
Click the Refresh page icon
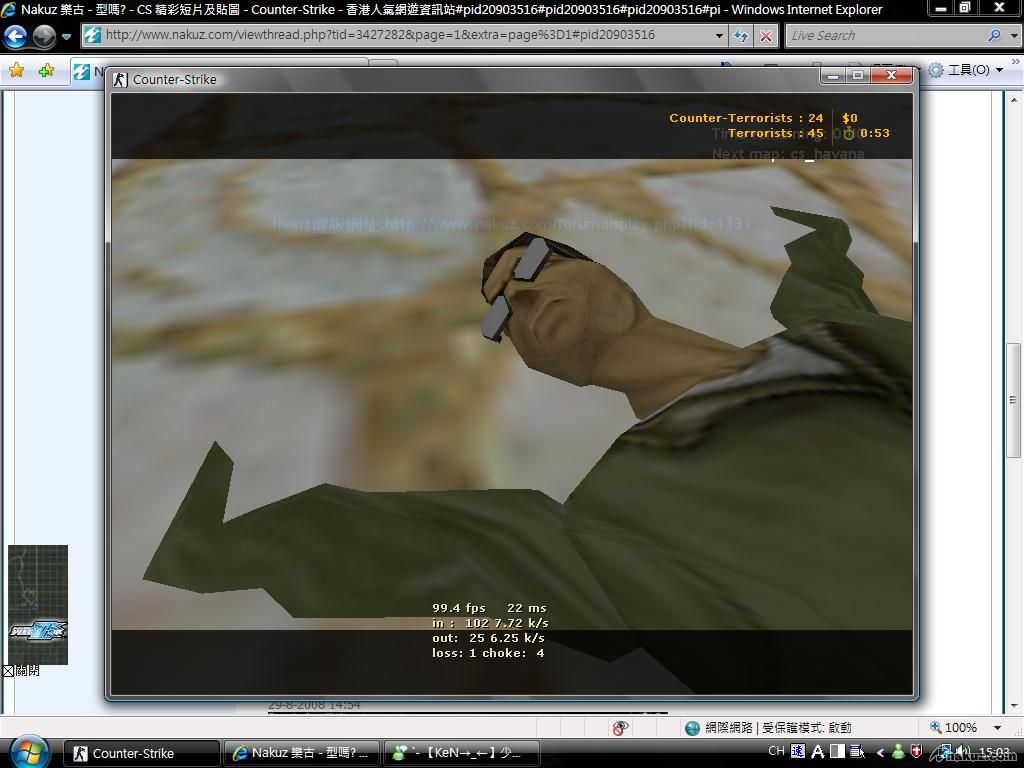(x=741, y=35)
